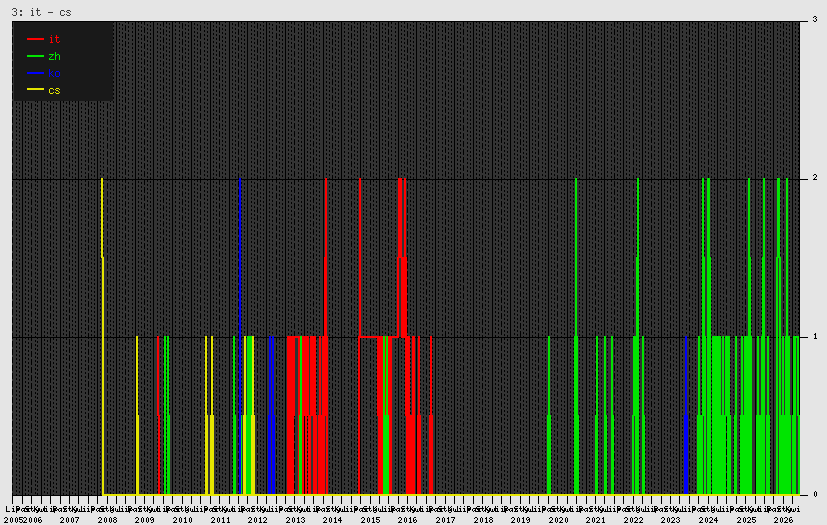Click the 2019 year label
The image size is (827, 525).
pos(521,520)
